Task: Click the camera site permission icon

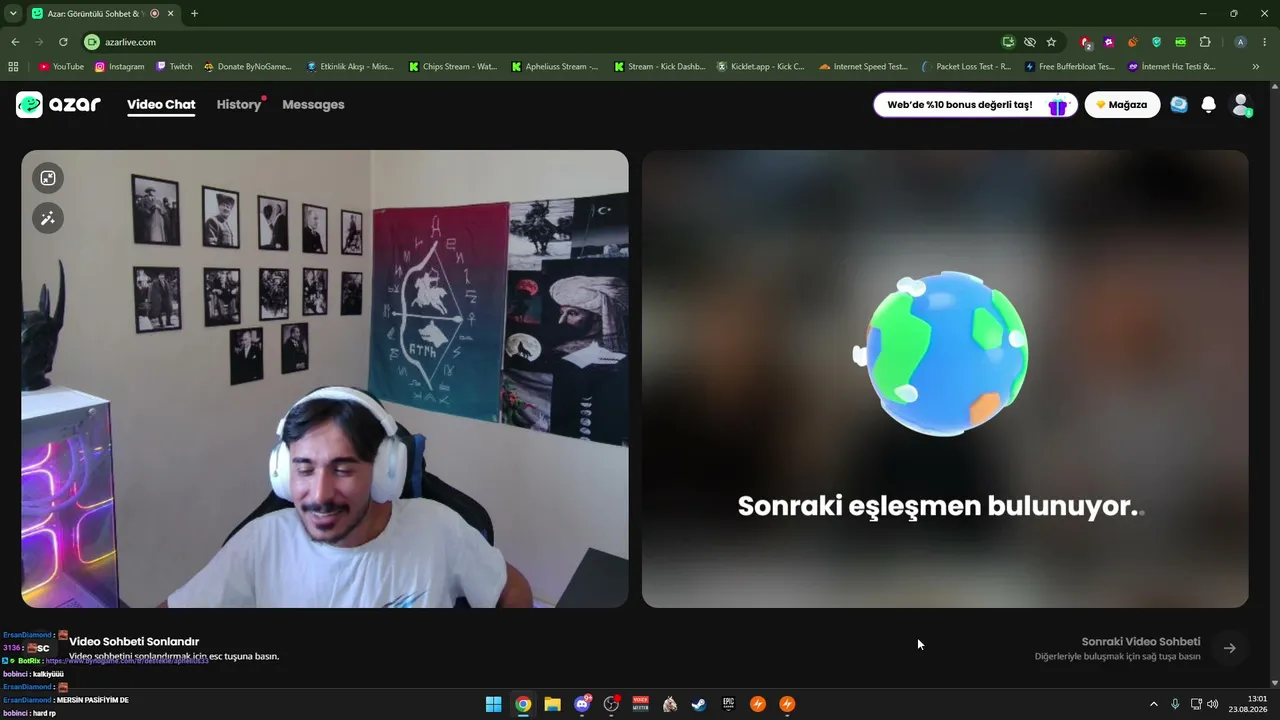Action: [x=92, y=42]
